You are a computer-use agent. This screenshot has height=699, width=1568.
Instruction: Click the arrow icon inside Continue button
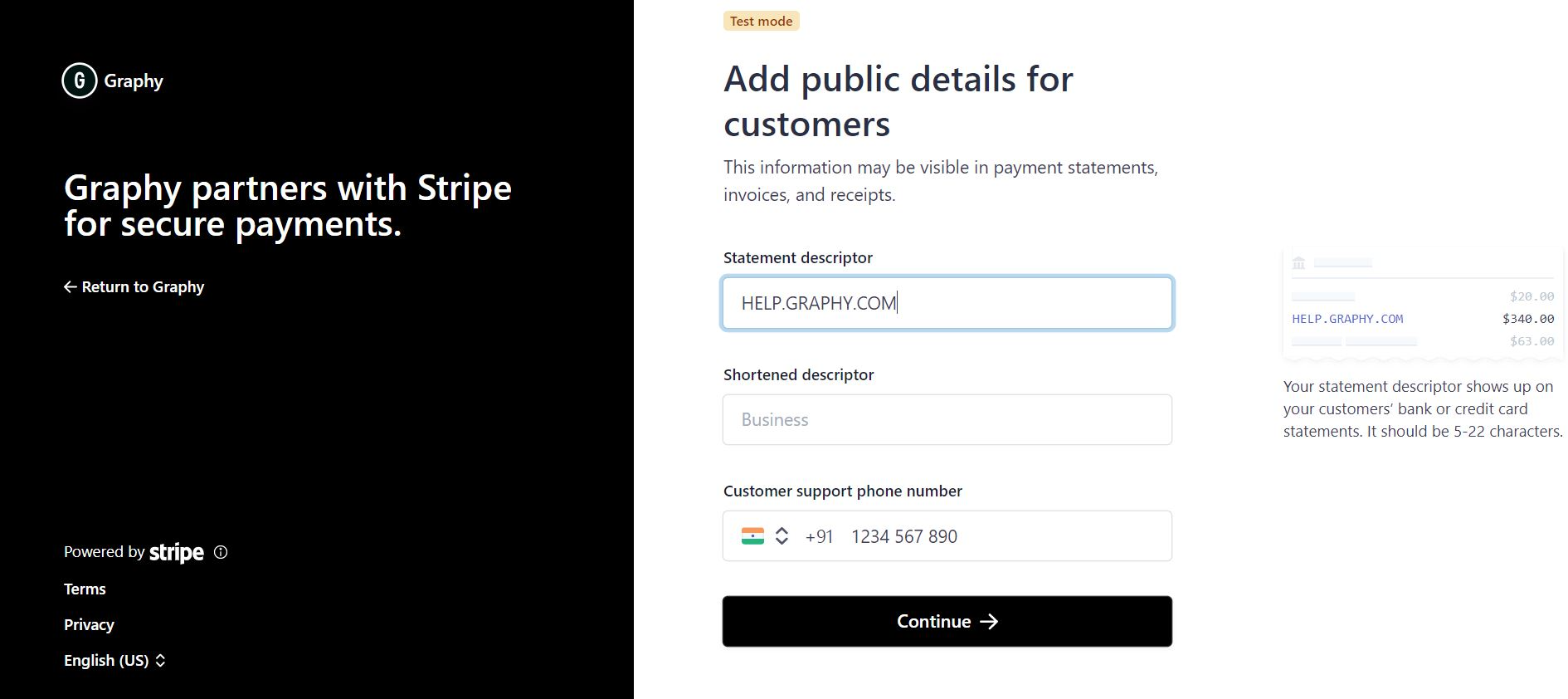tap(991, 621)
